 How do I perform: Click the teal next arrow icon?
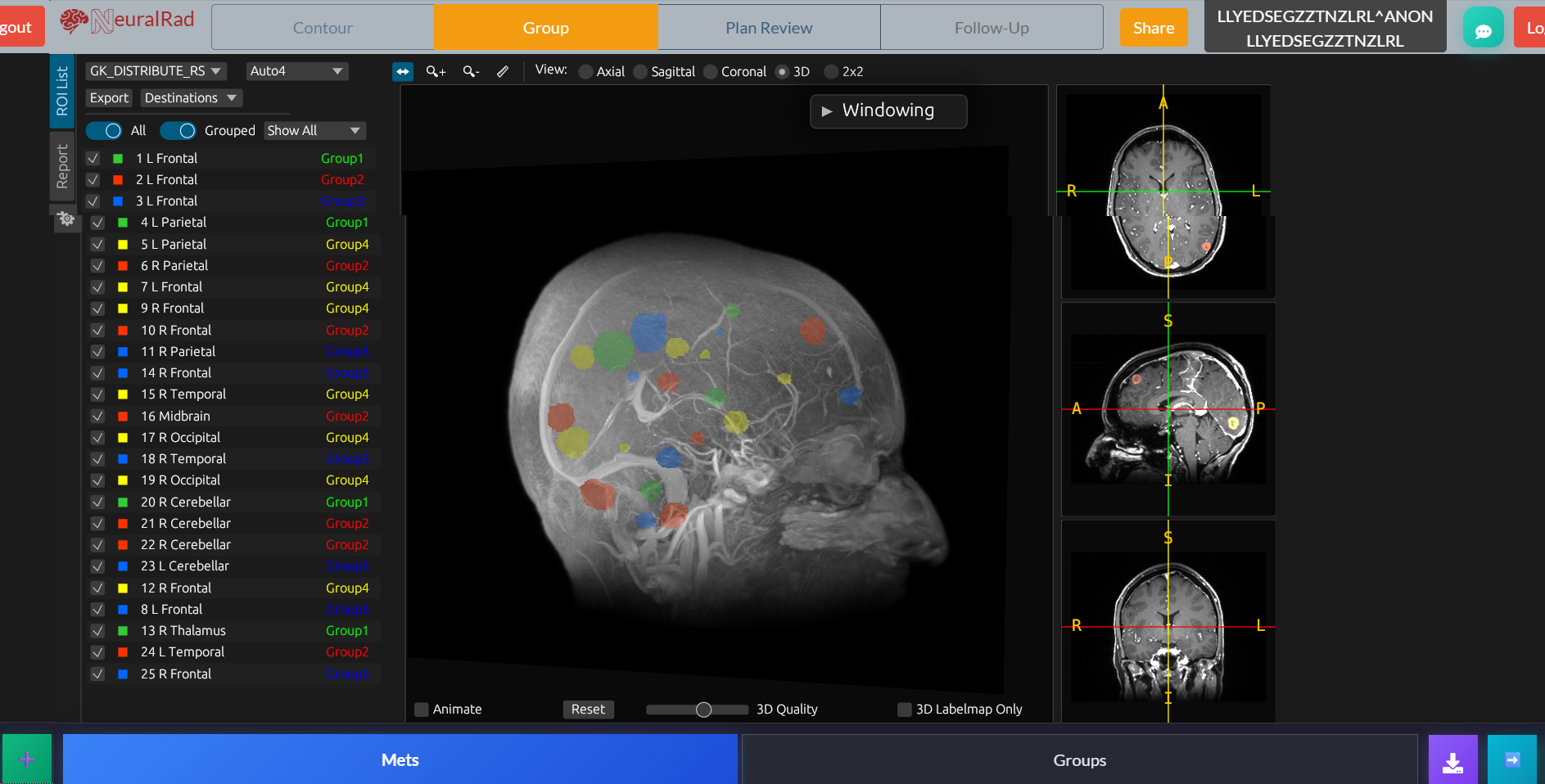[x=1511, y=760]
